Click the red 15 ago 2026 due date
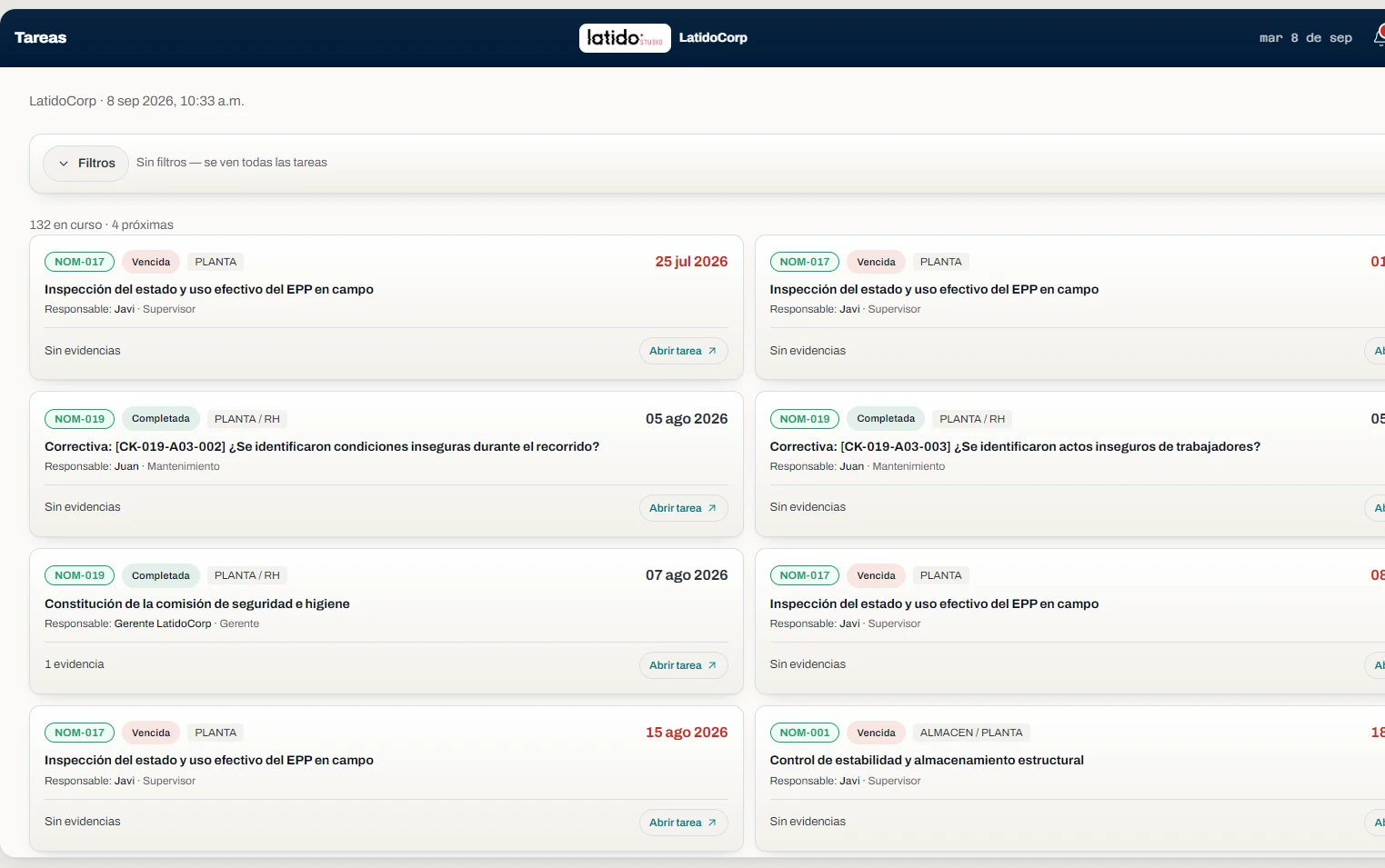This screenshot has width=1385, height=868. tap(687, 733)
